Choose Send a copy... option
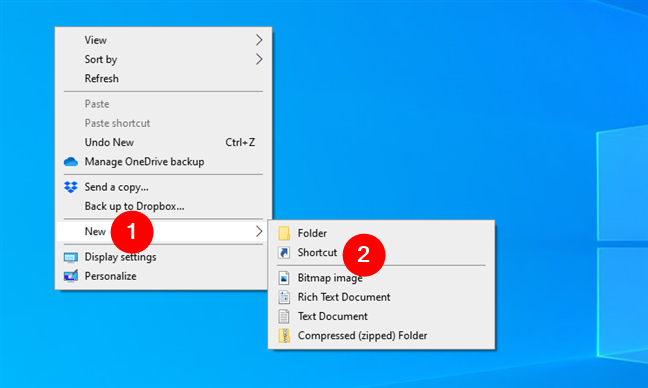This screenshot has width=648, height=388. [x=164, y=187]
